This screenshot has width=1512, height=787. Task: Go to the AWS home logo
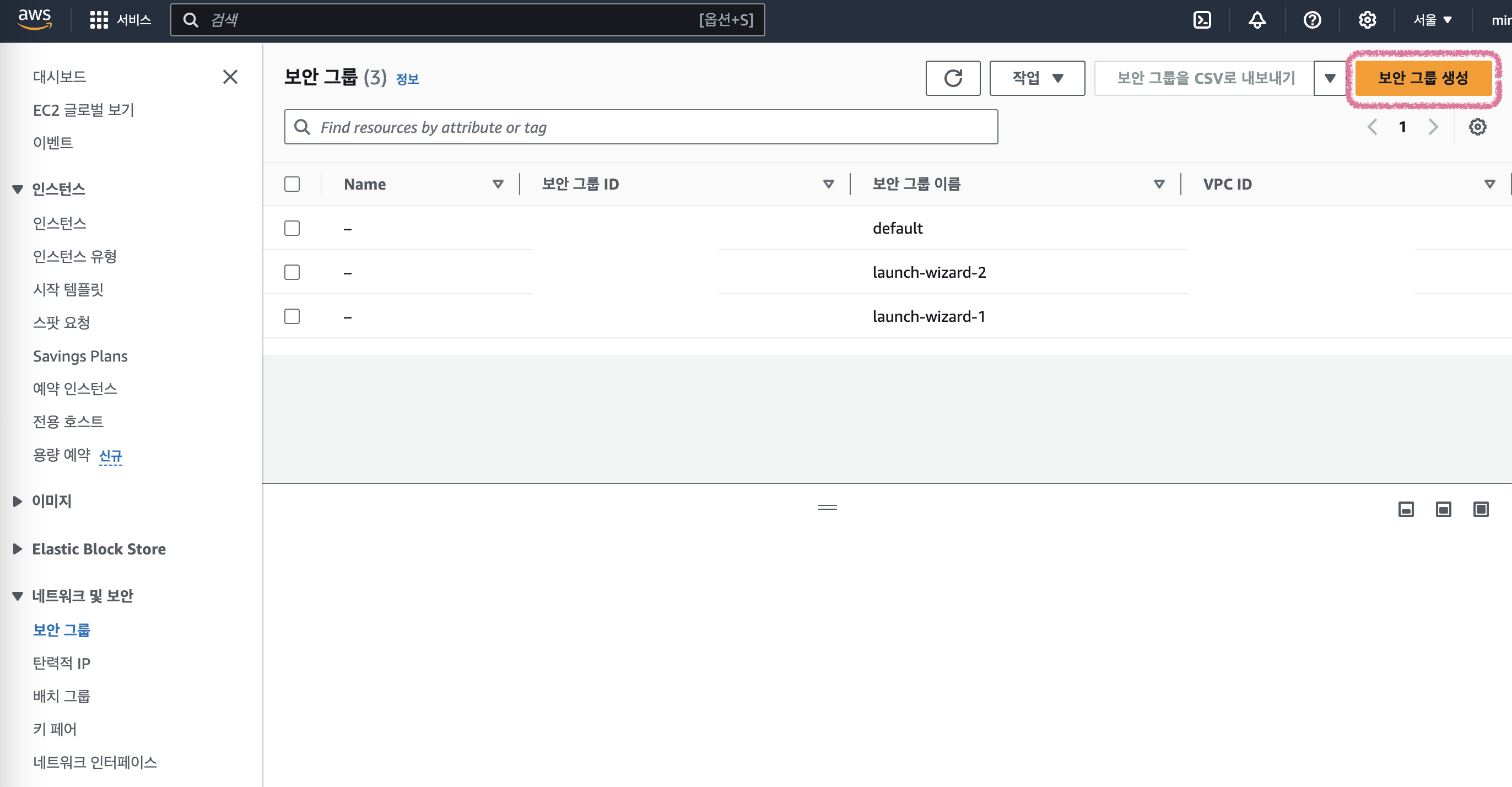pos(35,19)
